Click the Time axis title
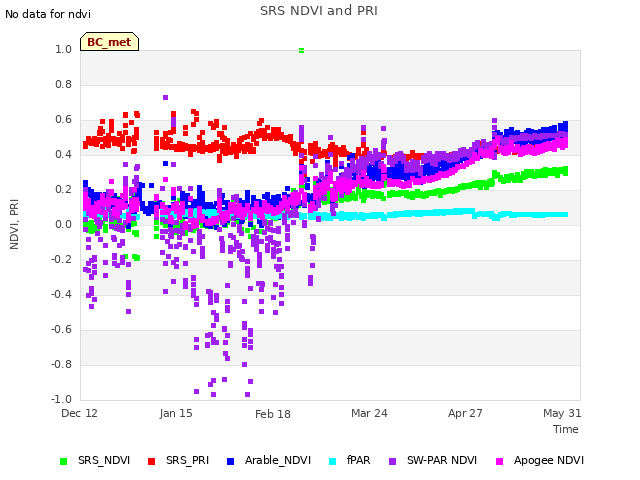640x480 pixels. tap(566, 429)
